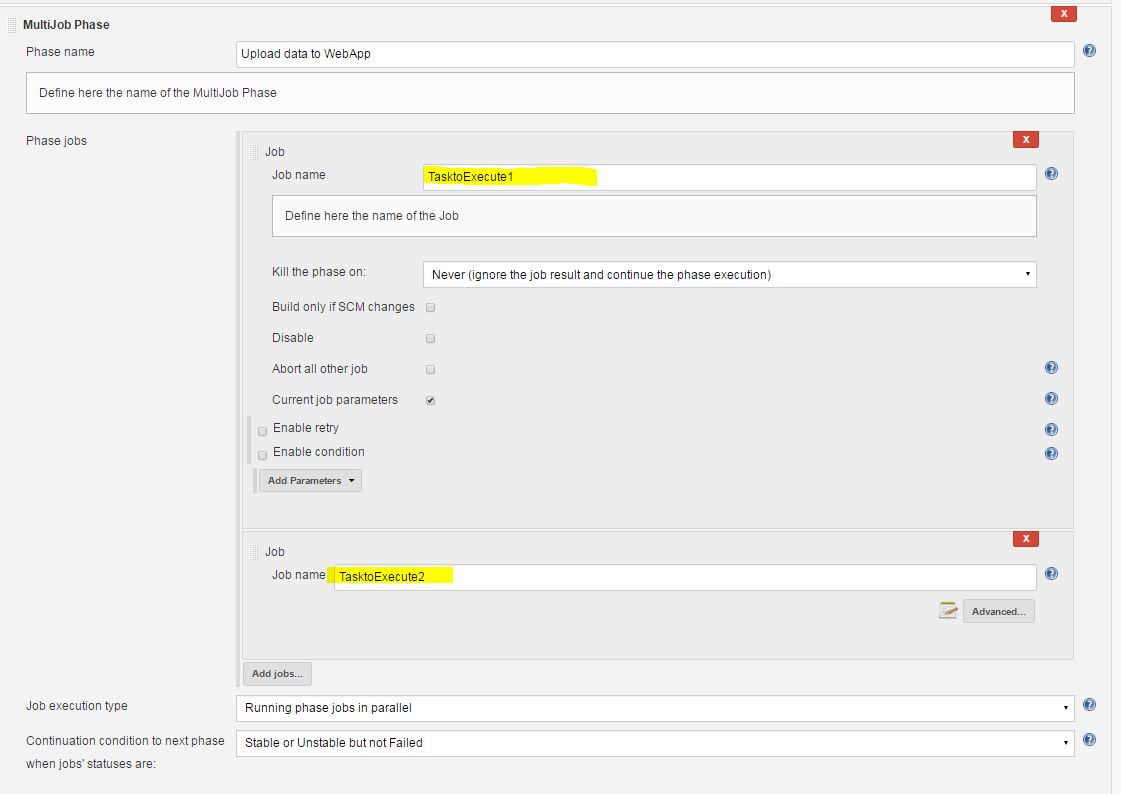
Task: Open help for Enable condition option
Action: tap(1051, 453)
